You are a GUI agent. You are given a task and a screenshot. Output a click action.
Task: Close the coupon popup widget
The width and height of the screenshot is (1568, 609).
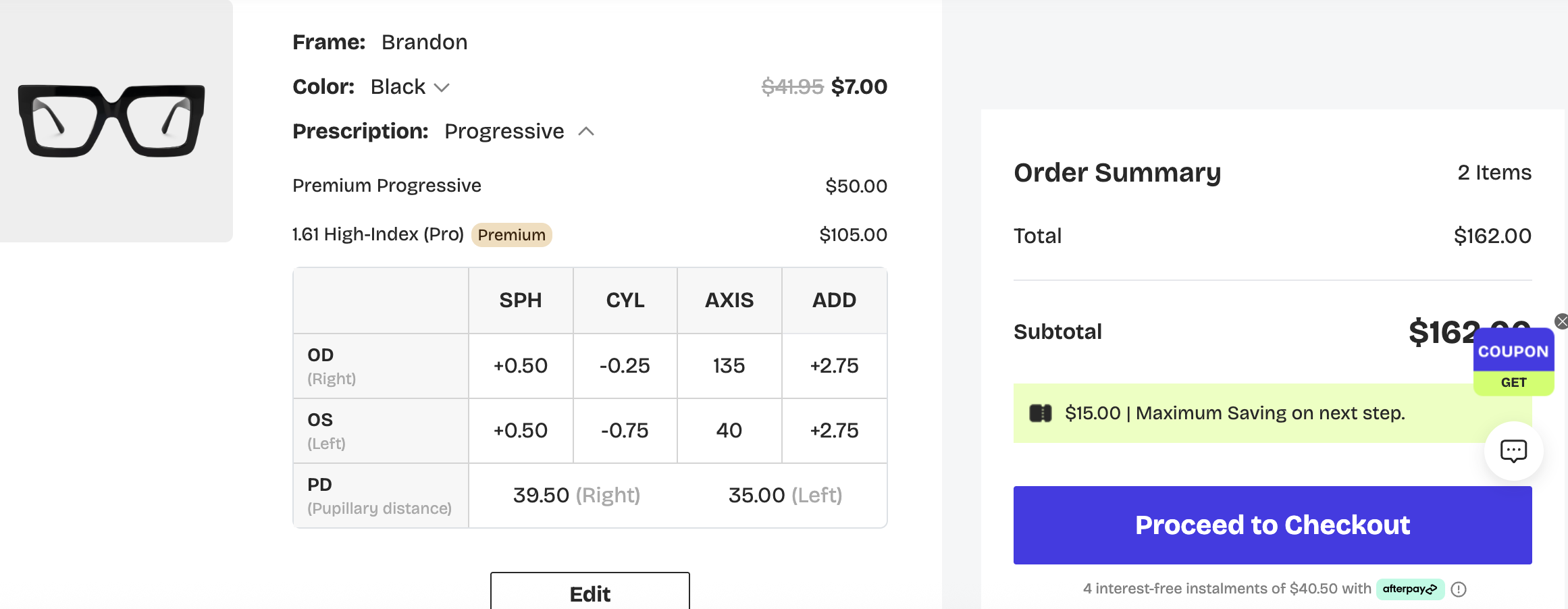pos(1561,321)
